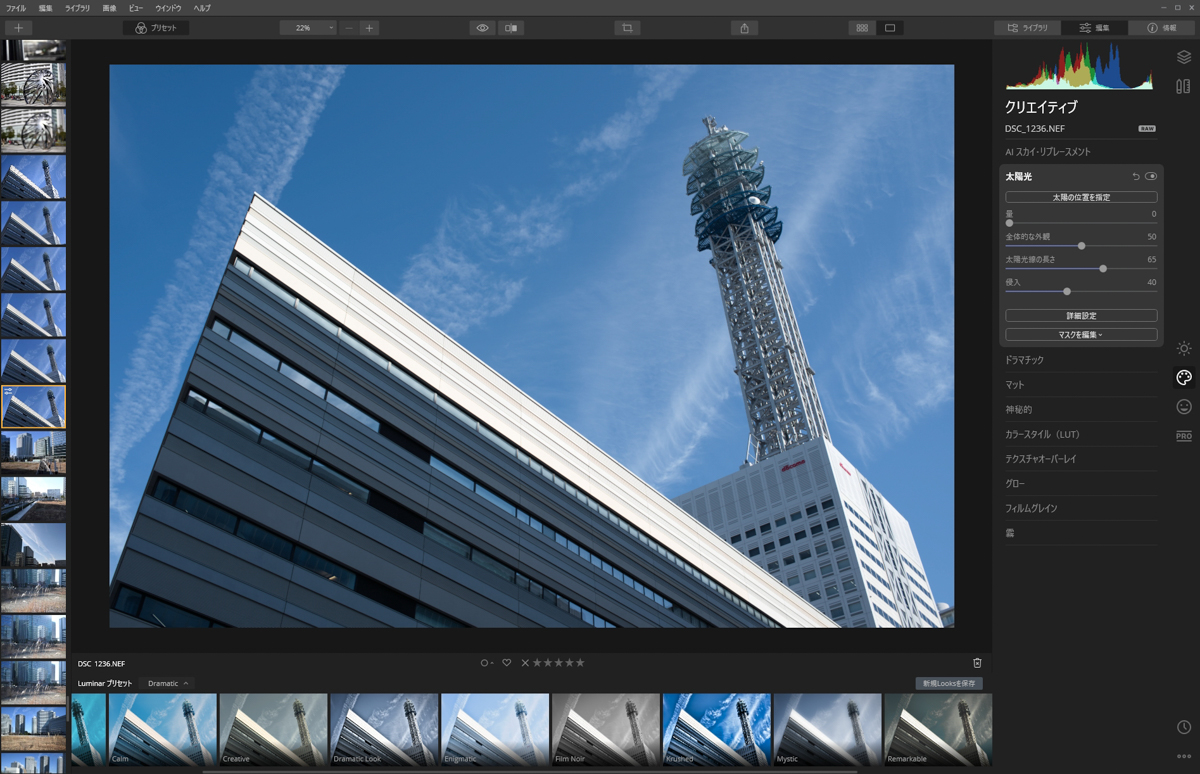This screenshot has height=774, width=1200.
Task: Click the 情報 info icon tab
Action: coord(1161,28)
